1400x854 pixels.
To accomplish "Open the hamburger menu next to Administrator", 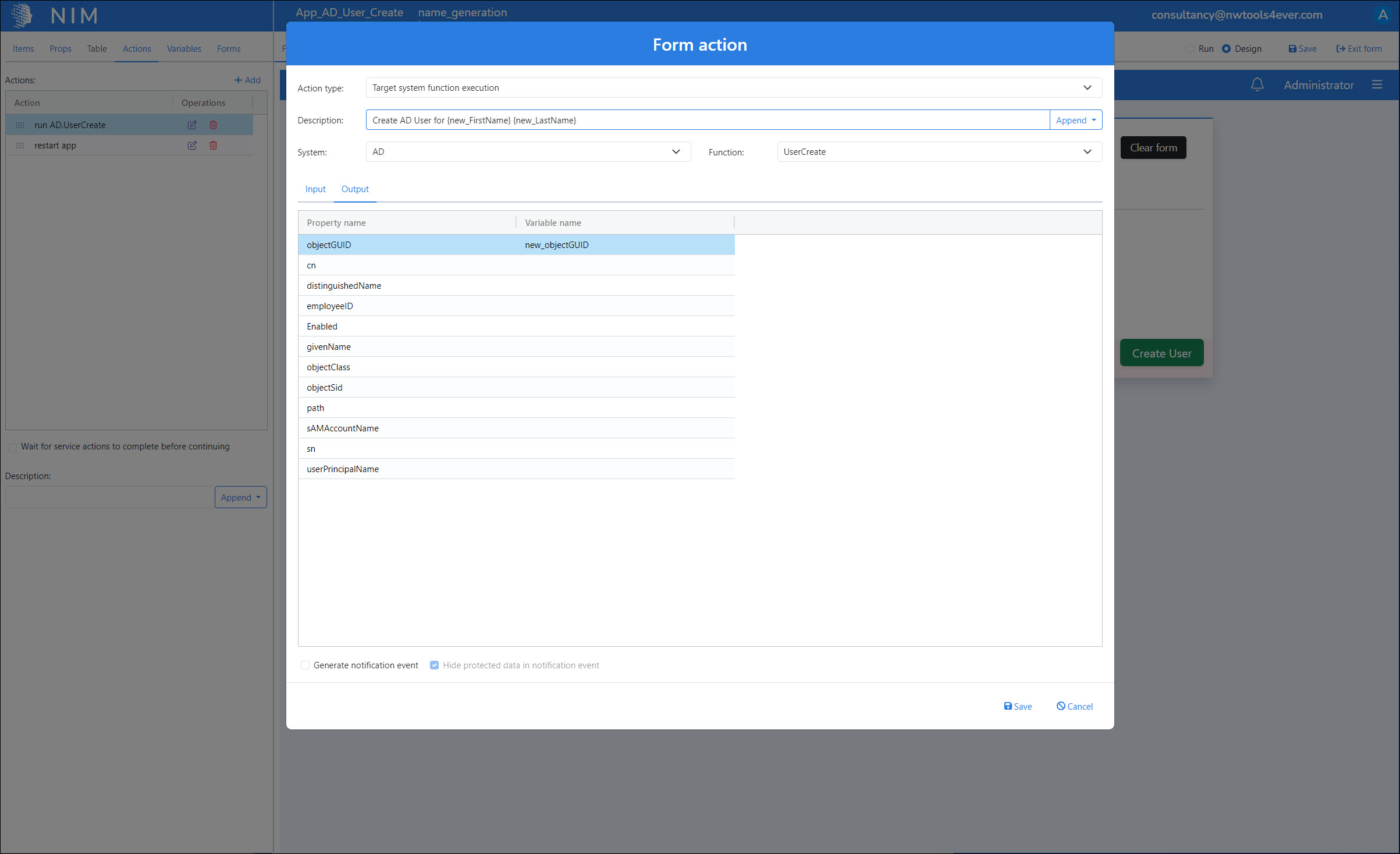I will (x=1377, y=85).
